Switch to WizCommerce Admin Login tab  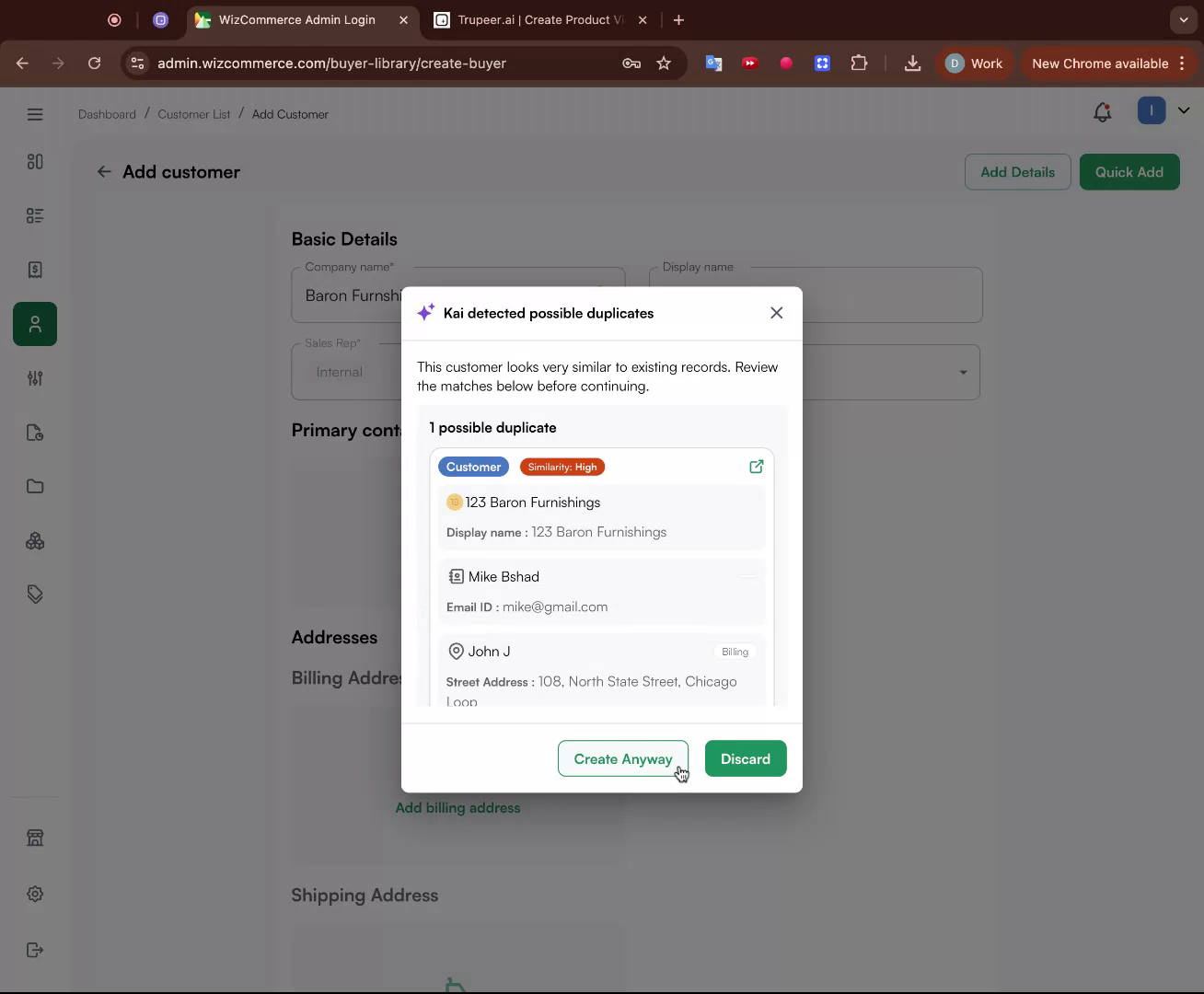click(296, 19)
